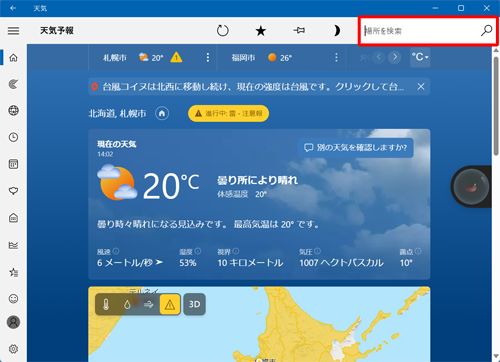Screen dimensions: 500x362
Task: Click 別の天気を確認しますか? feedback button
Action: (x=356, y=148)
